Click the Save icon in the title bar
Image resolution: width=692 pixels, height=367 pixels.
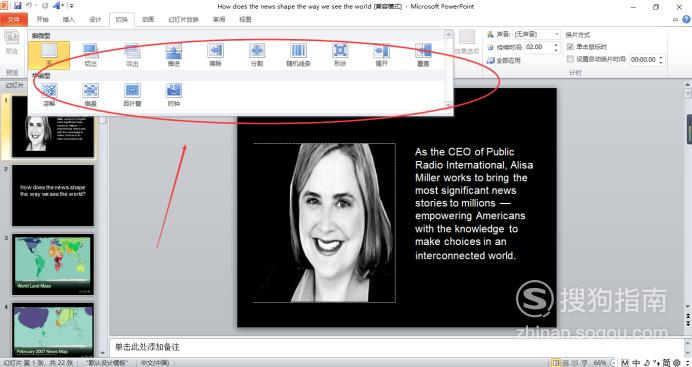point(18,6)
